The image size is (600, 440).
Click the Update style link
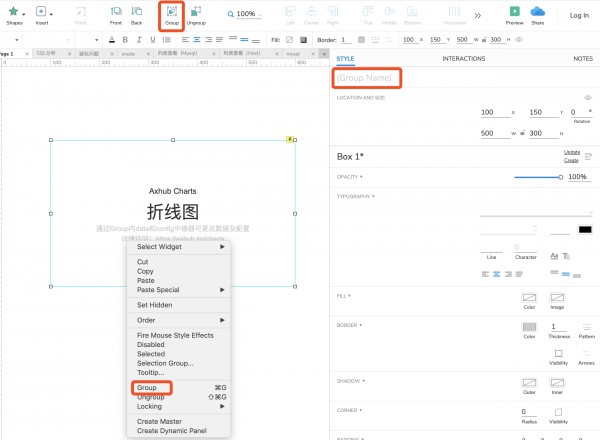click(x=572, y=152)
